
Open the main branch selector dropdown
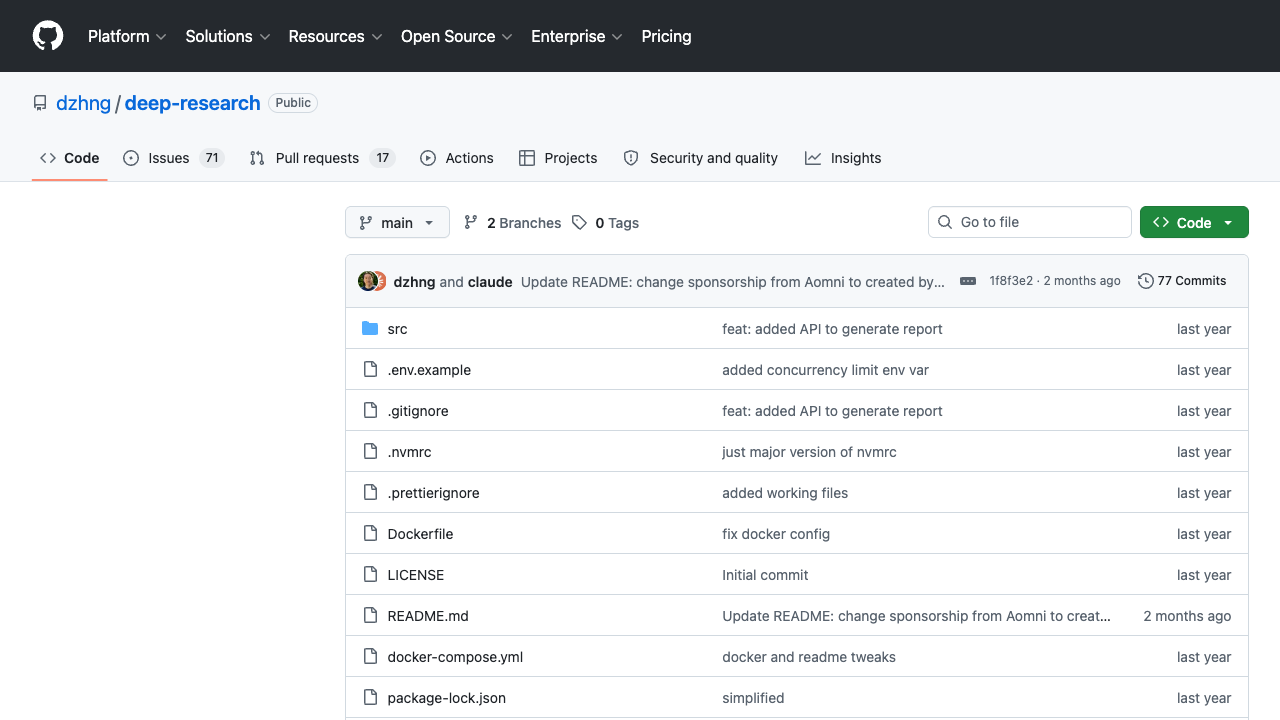pos(397,223)
